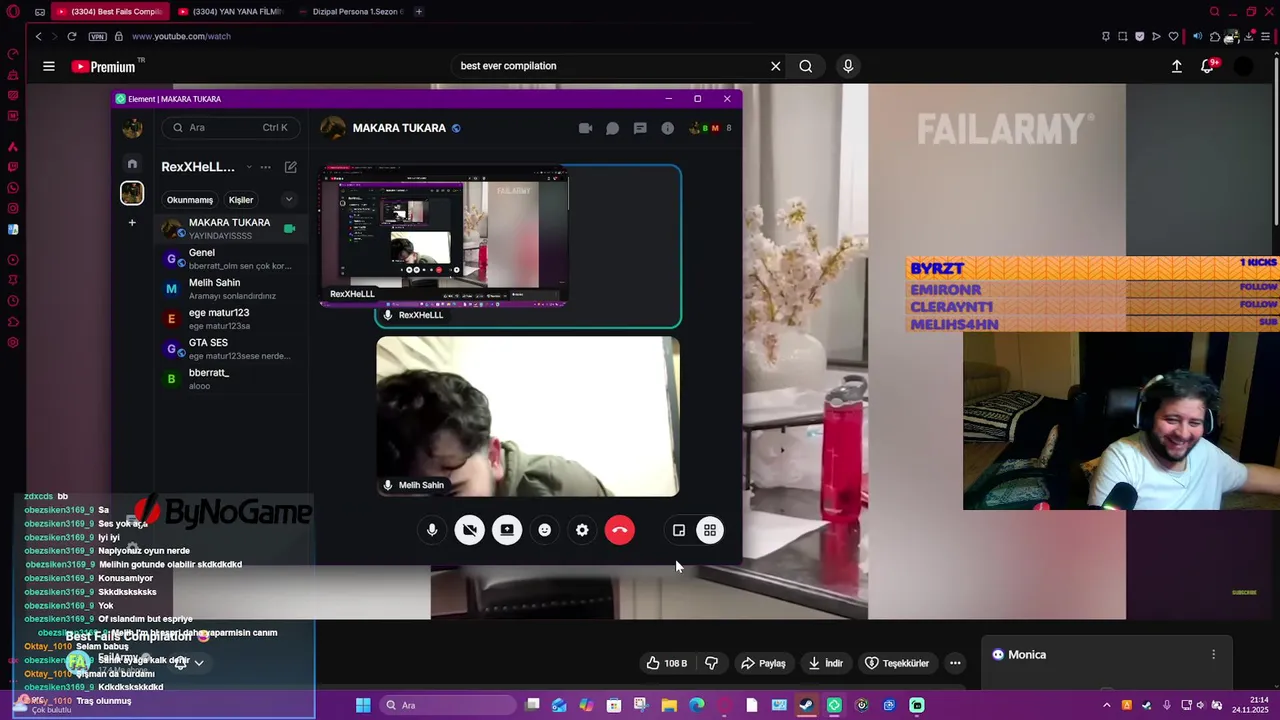The height and width of the screenshot is (720, 1280).
Task: Click the Element search field Ara
Action: 229,127
